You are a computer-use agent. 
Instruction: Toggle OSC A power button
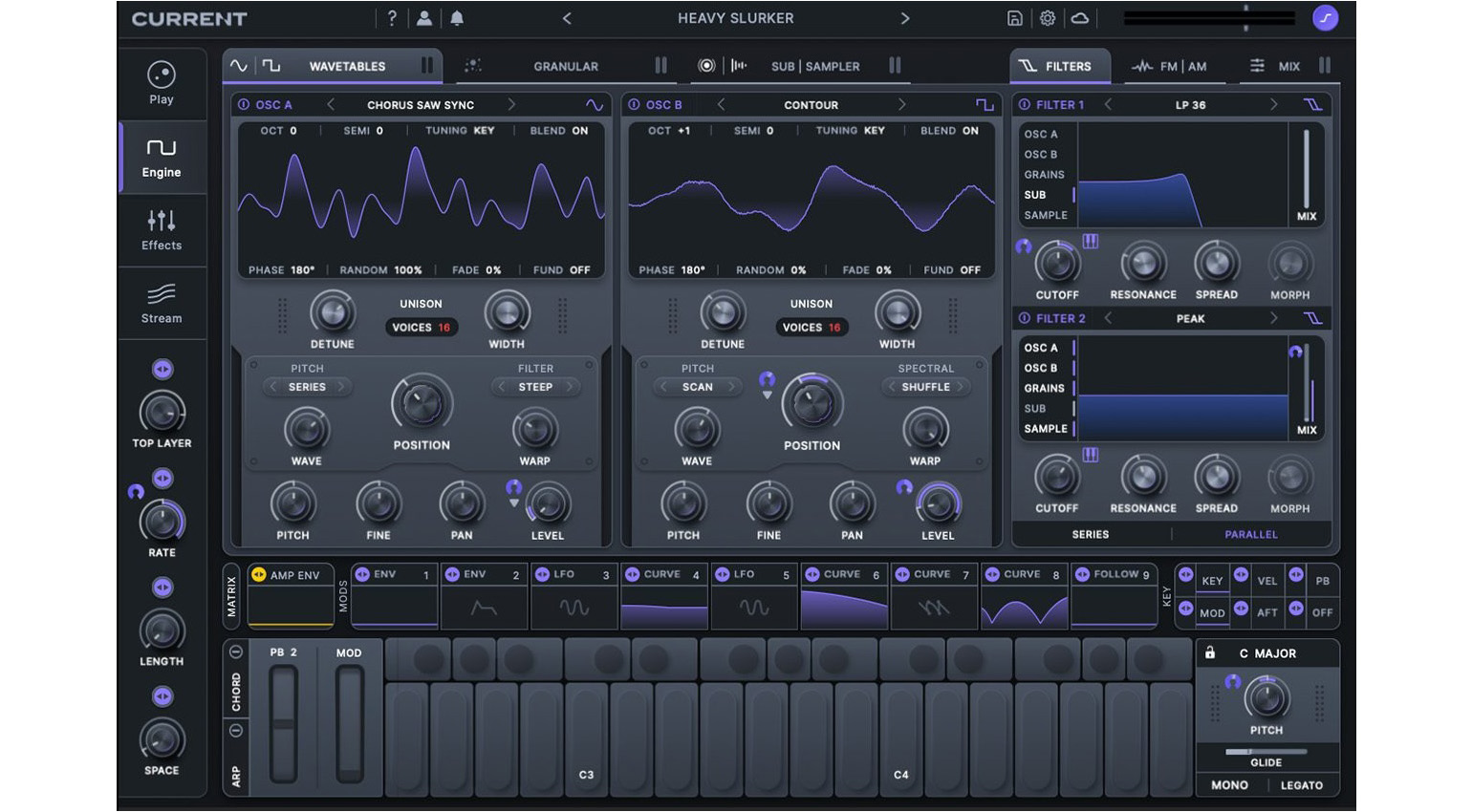(x=244, y=105)
